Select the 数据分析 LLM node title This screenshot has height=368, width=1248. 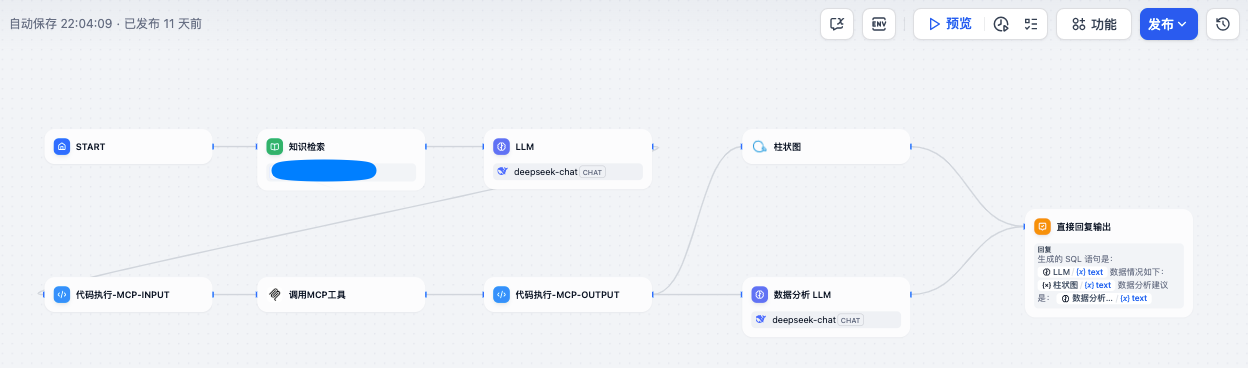coord(802,294)
